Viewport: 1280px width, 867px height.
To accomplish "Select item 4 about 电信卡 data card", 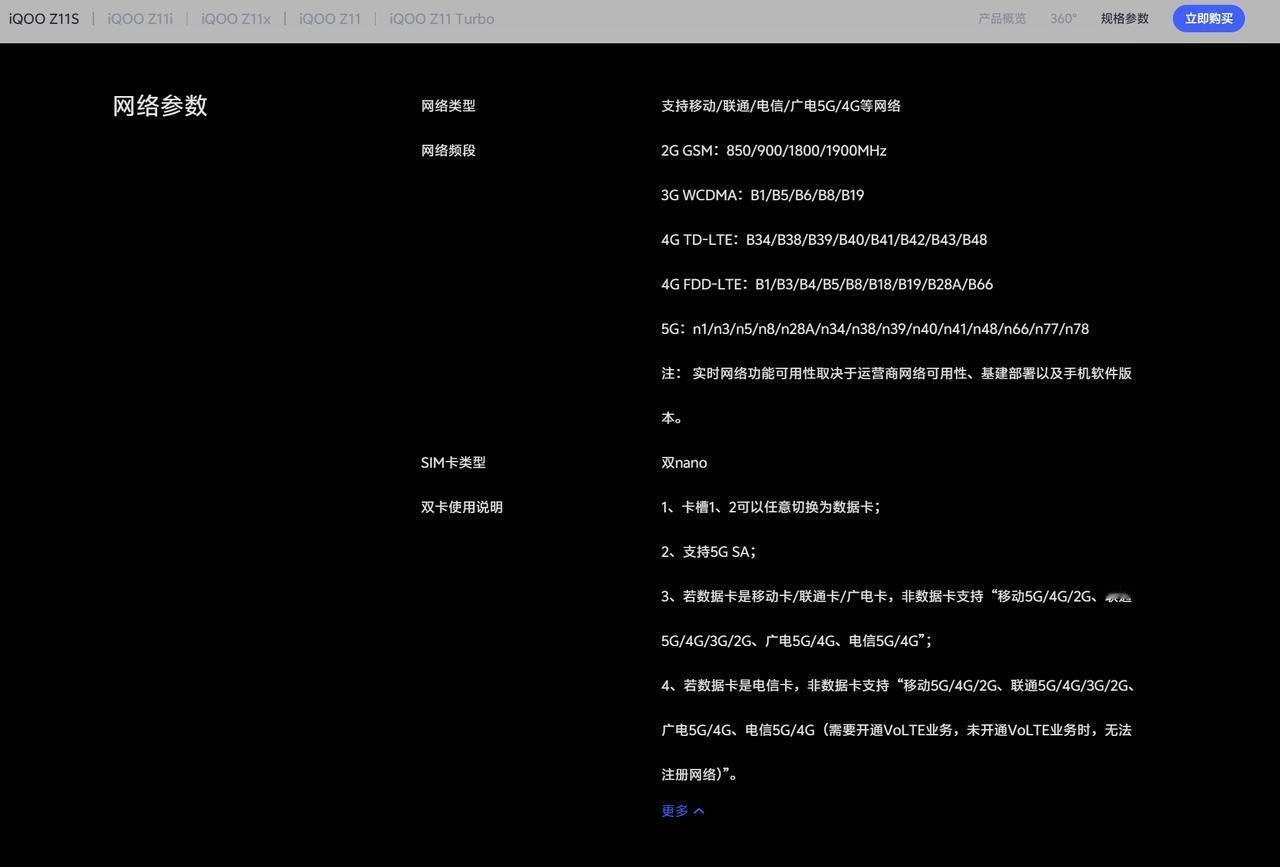I will [898, 730].
